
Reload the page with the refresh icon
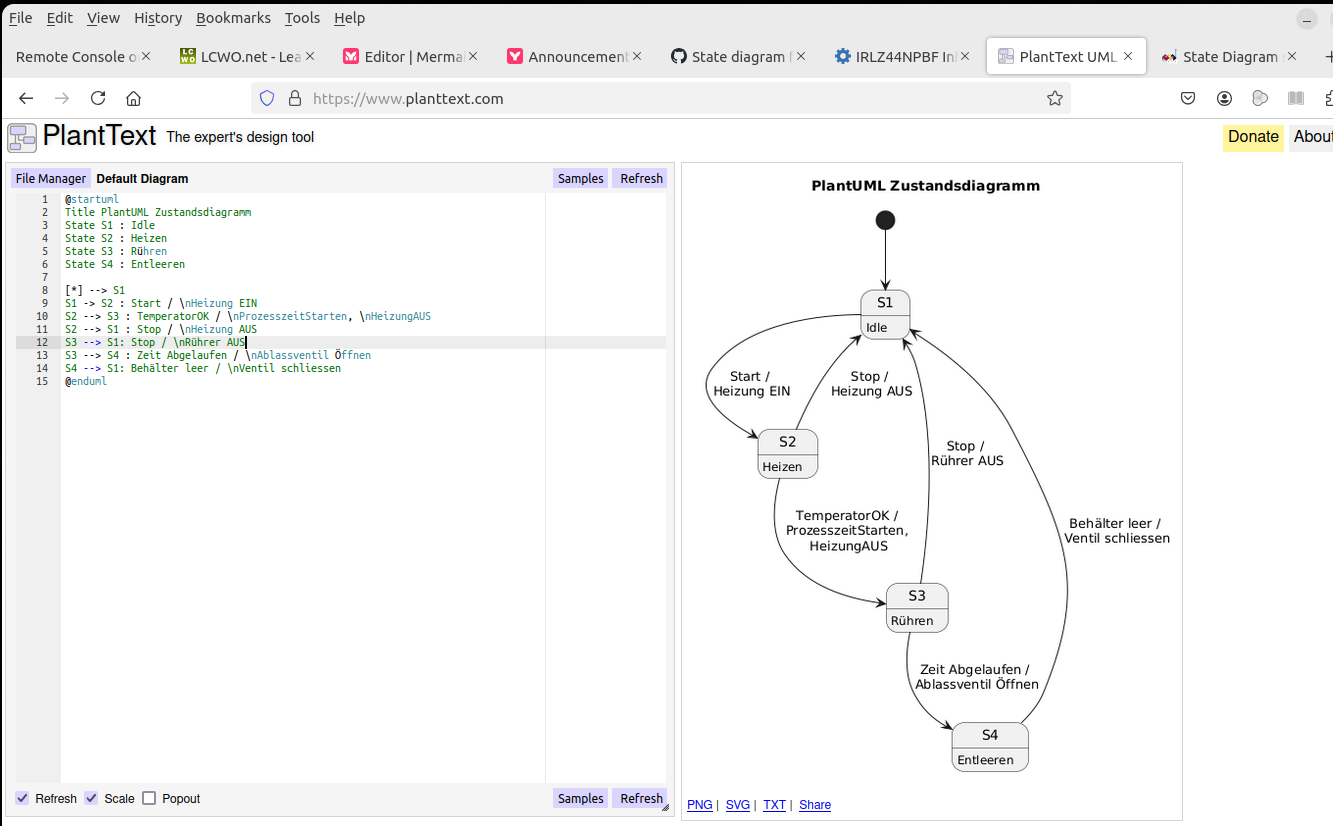pyautogui.click(x=98, y=98)
